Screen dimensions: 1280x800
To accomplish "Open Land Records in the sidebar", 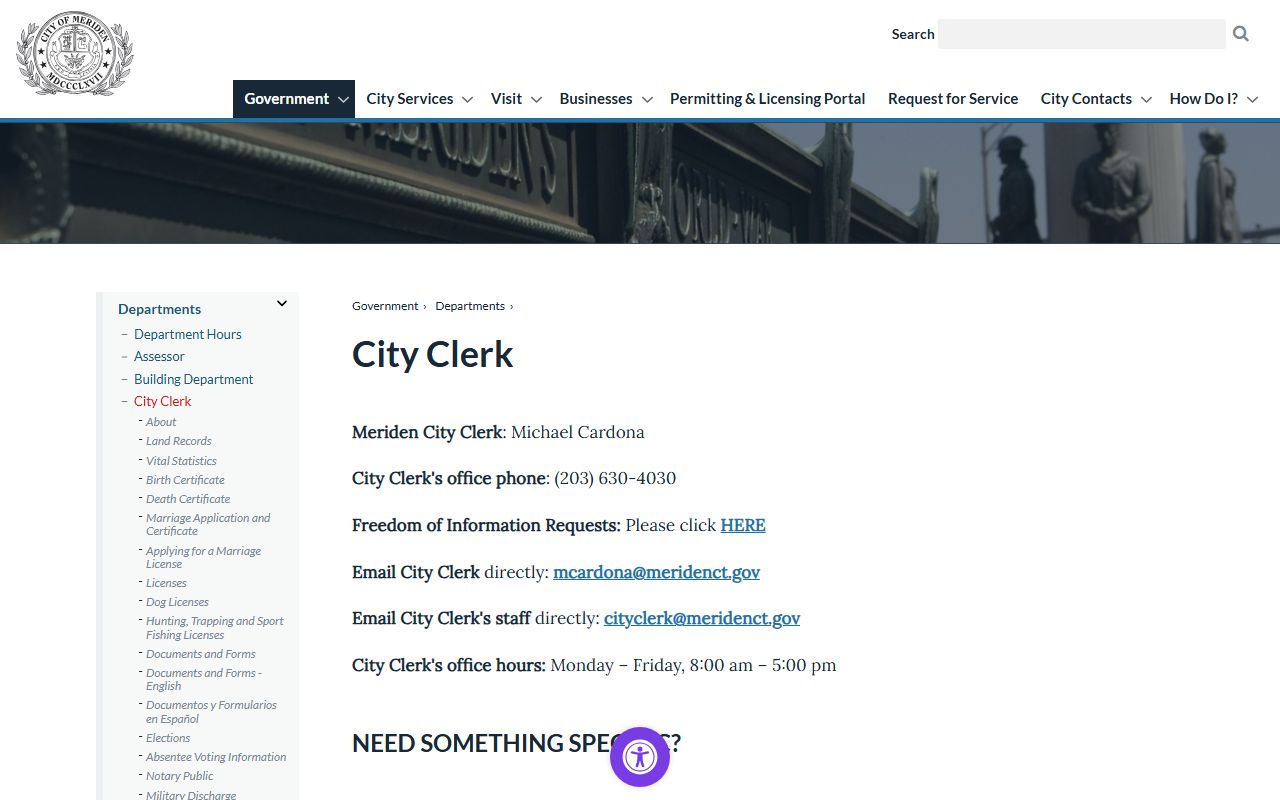I will click(x=179, y=441).
